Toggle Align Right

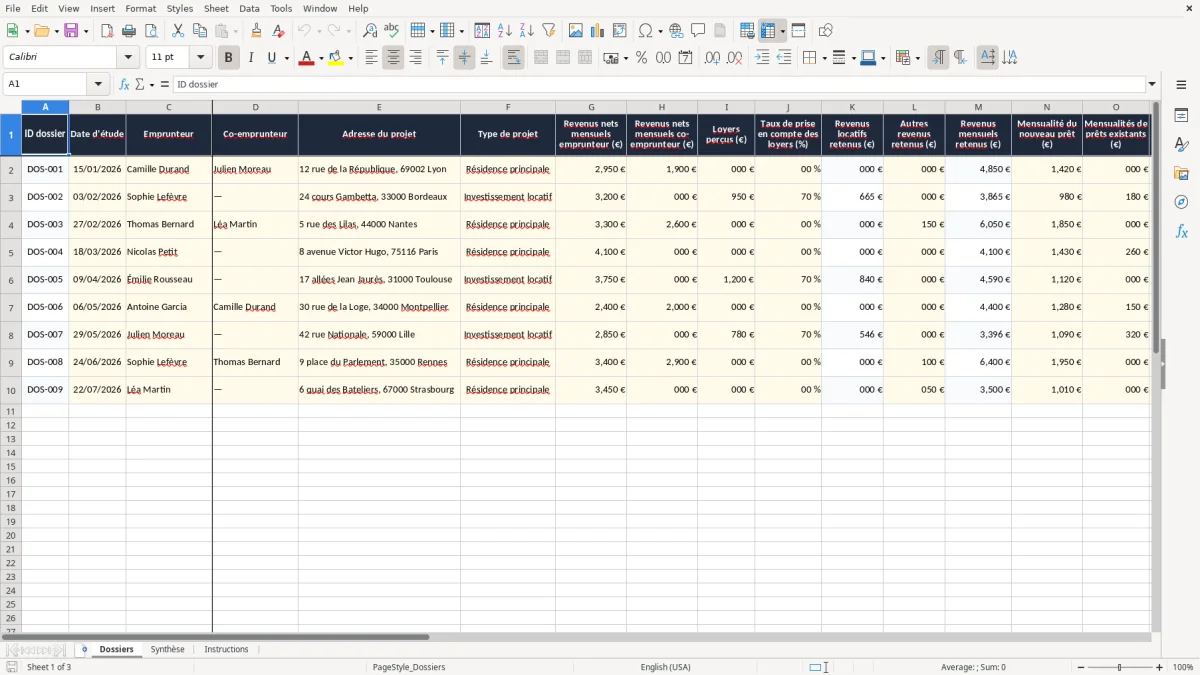[415, 58]
